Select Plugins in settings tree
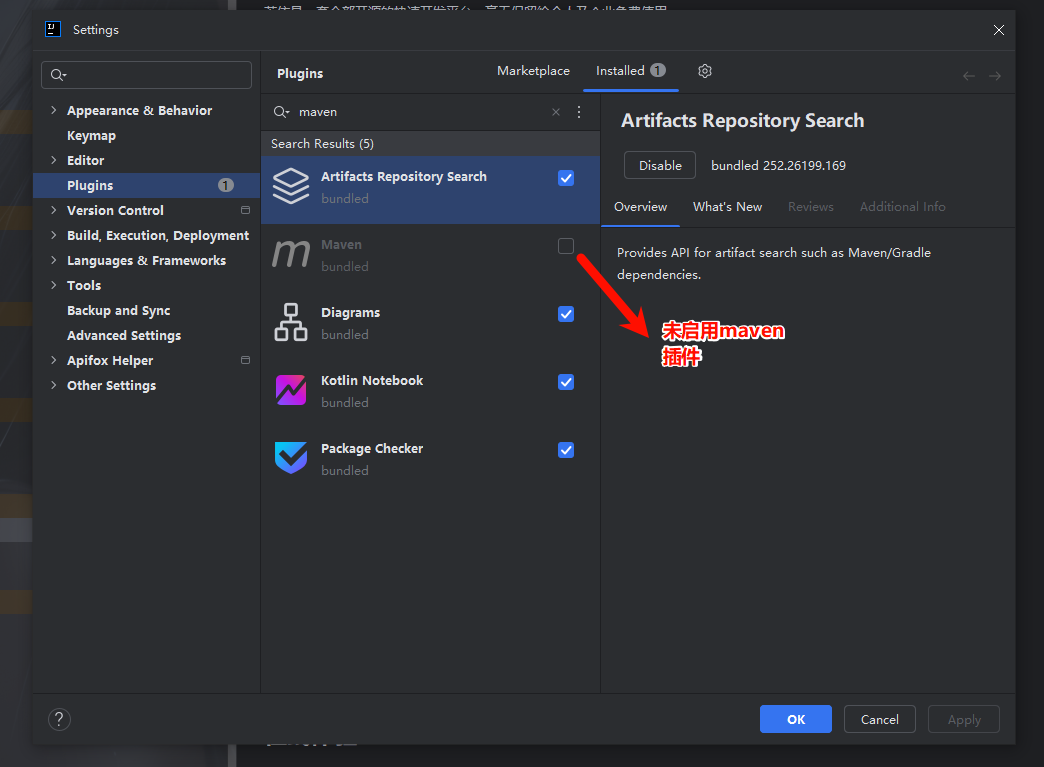1044x767 pixels. [146, 185]
